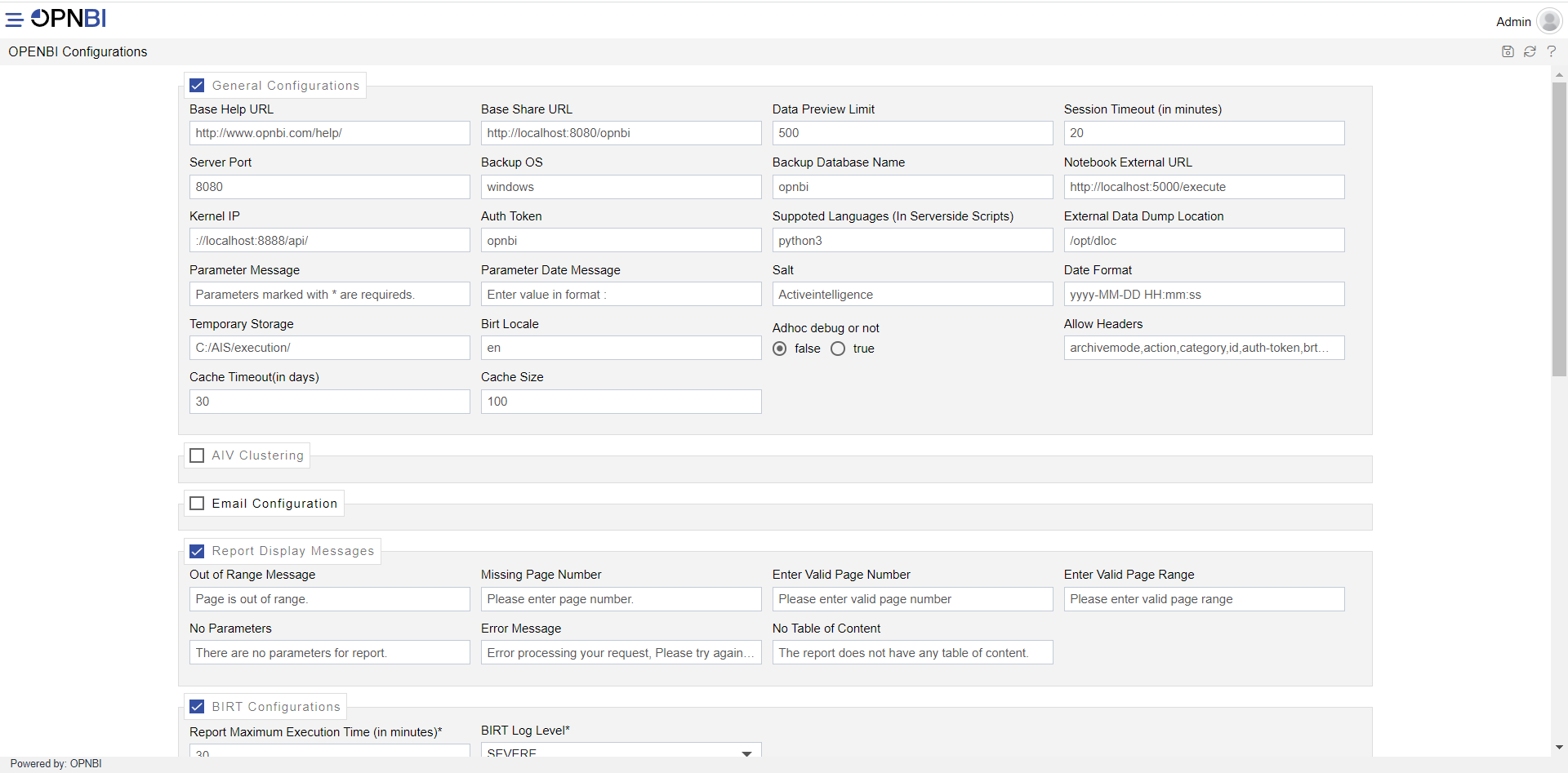Edit External Data Dump Location field
Image resolution: width=1568 pixels, height=773 pixels.
pos(1205,240)
